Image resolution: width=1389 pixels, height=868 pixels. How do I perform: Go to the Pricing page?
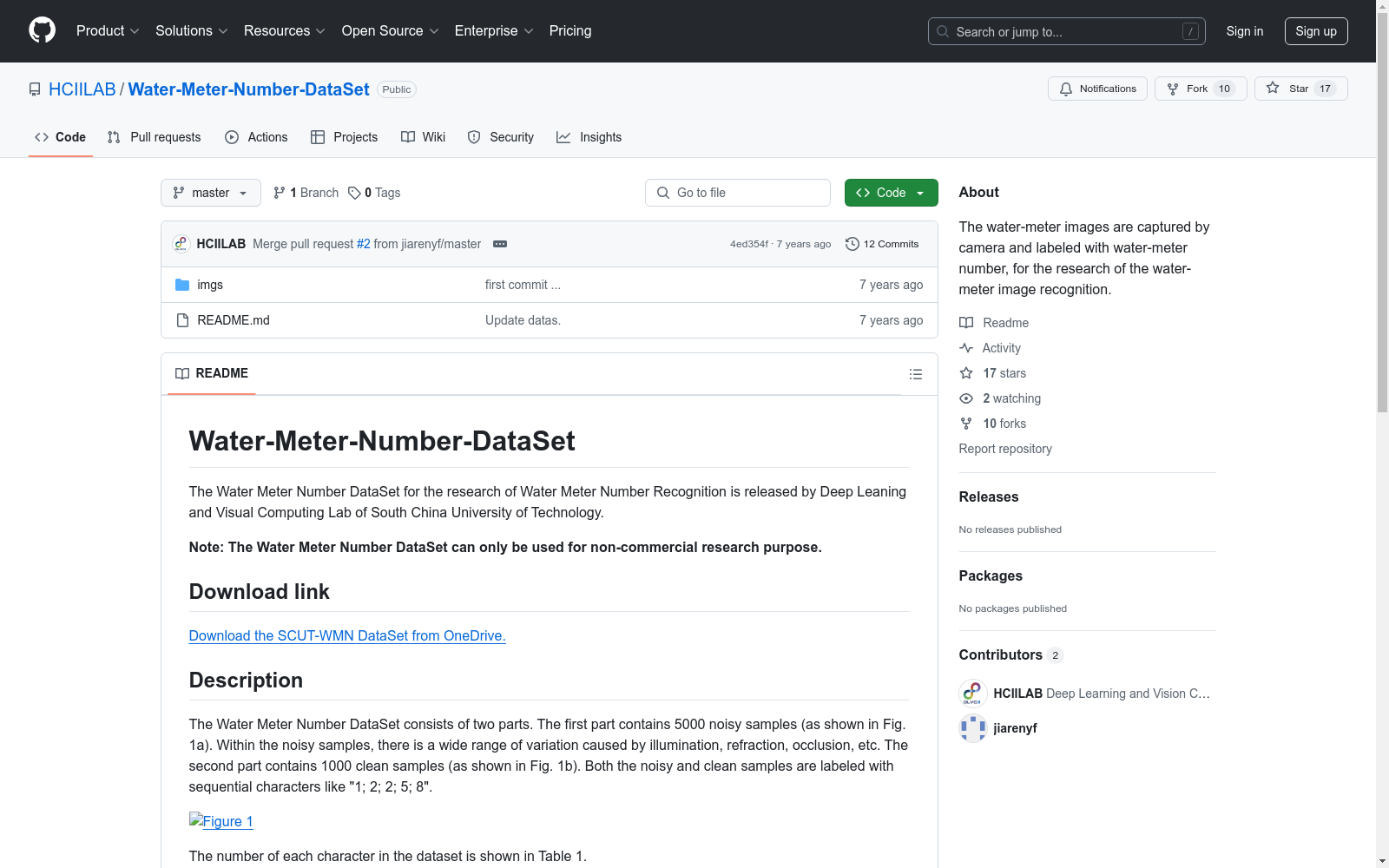(570, 31)
